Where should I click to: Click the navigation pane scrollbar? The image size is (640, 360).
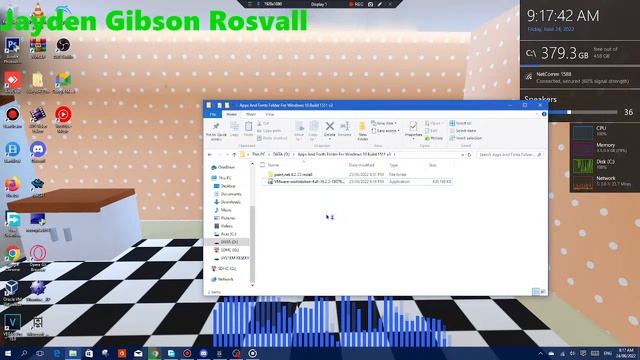click(x=252, y=243)
